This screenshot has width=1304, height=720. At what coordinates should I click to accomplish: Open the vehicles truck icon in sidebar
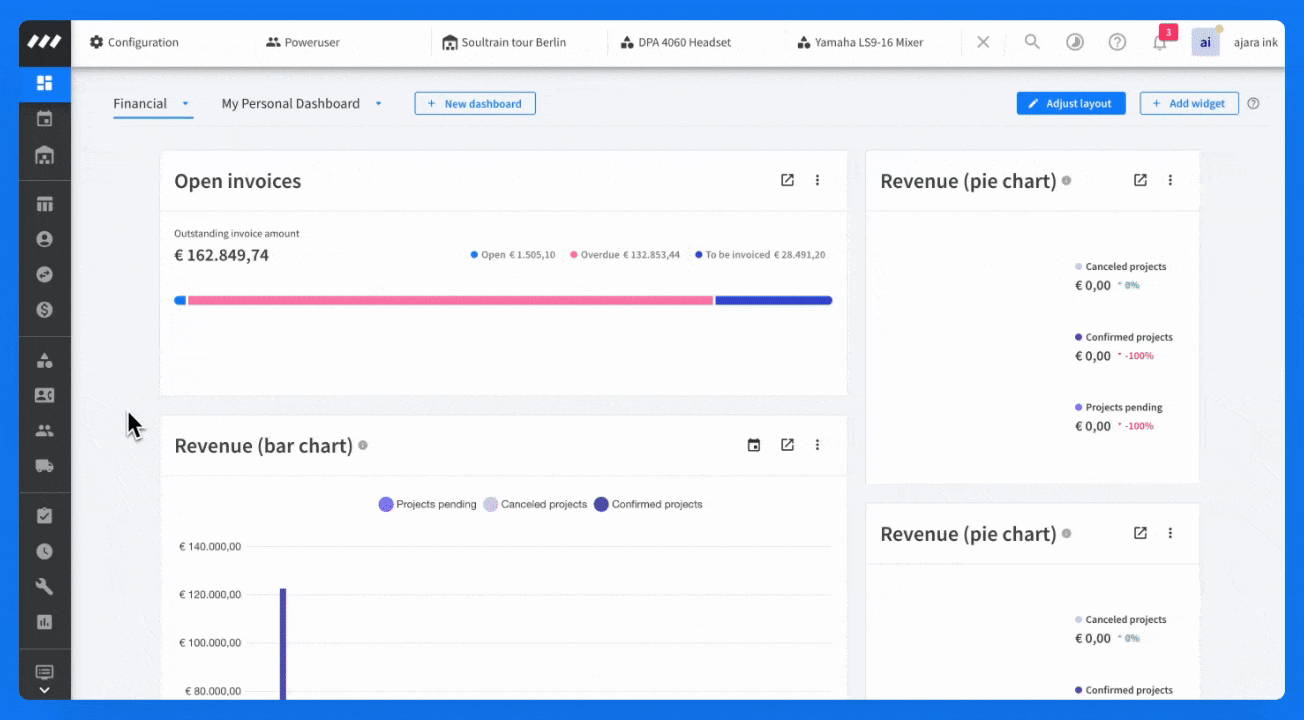pos(44,466)
